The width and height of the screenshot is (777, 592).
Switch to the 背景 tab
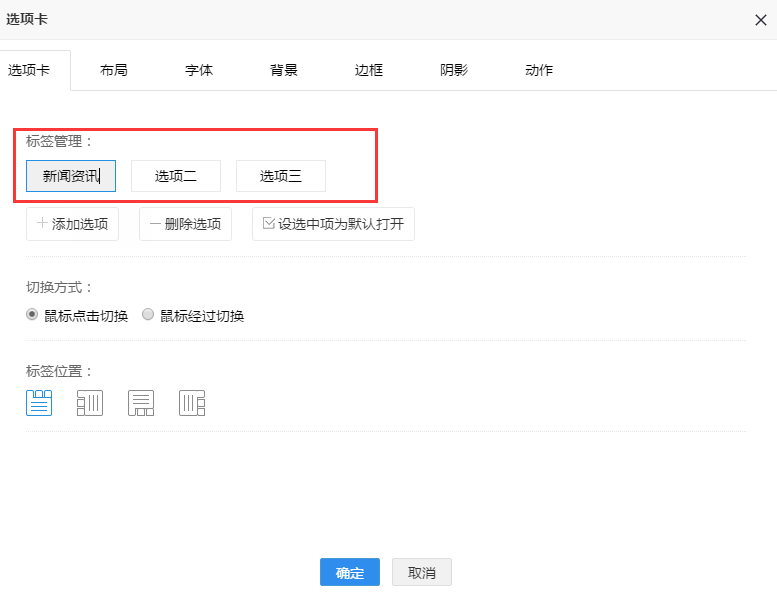pyautogui.click(x=284, y=70)
